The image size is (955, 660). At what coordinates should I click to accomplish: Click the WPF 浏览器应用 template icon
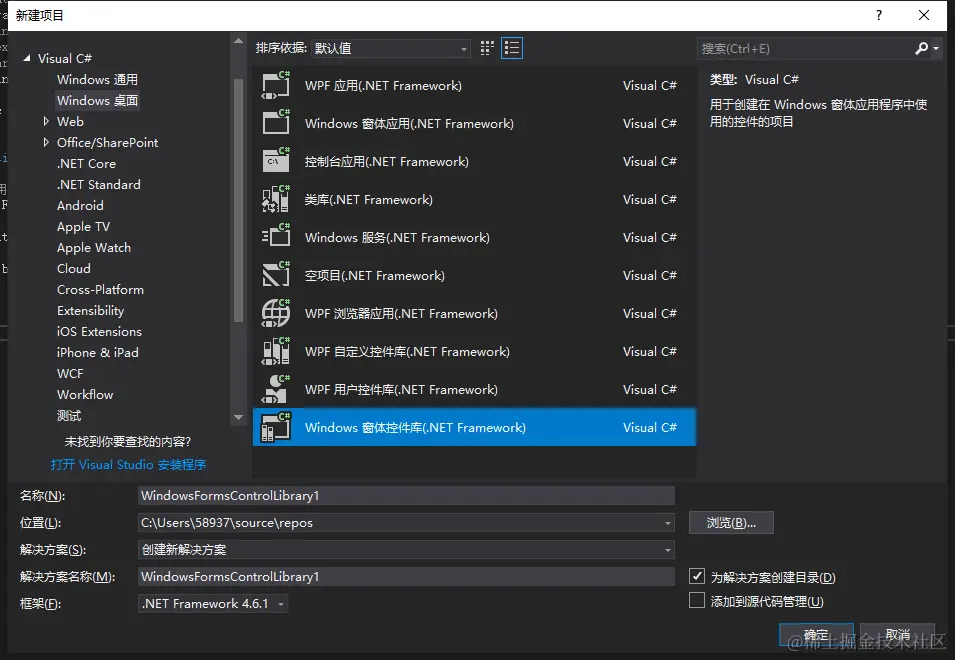[276, 314]
